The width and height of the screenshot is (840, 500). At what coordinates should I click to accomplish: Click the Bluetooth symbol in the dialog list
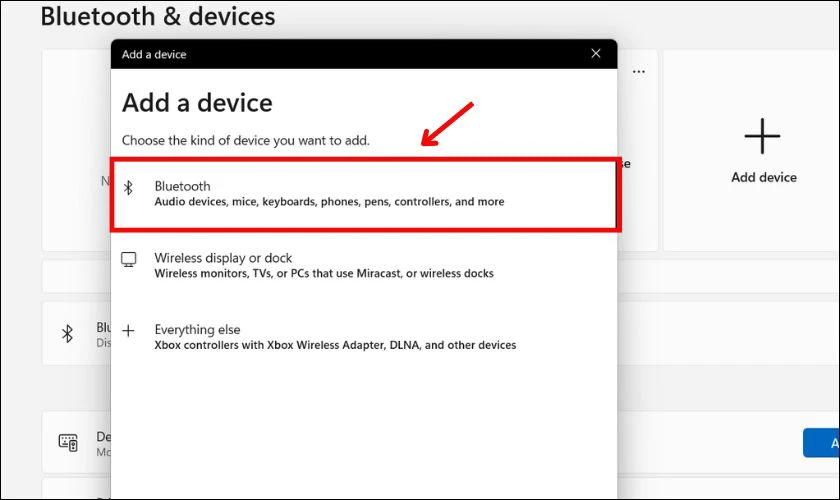tap(128, 188)
